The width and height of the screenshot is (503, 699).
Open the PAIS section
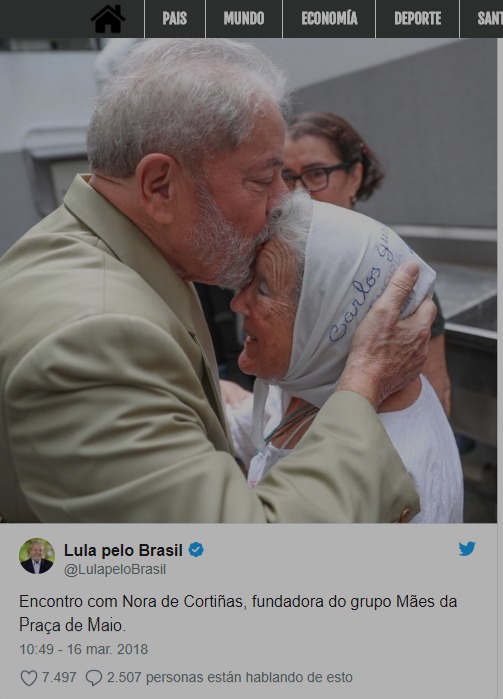[x=175, y=19]
